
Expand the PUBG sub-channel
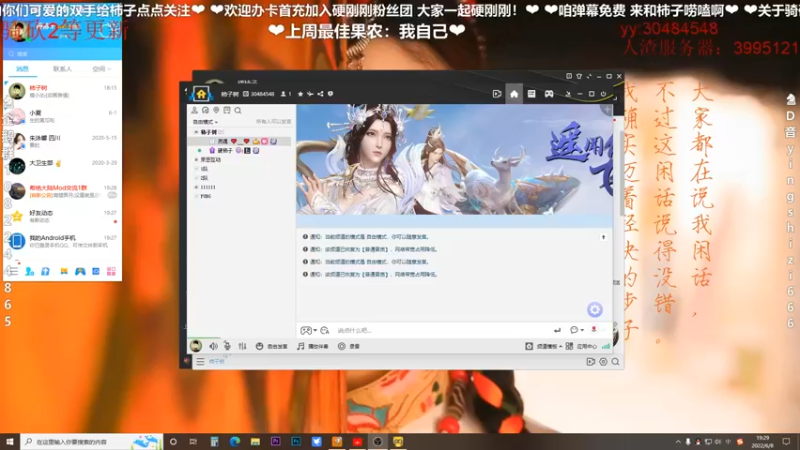coord(196,196)
